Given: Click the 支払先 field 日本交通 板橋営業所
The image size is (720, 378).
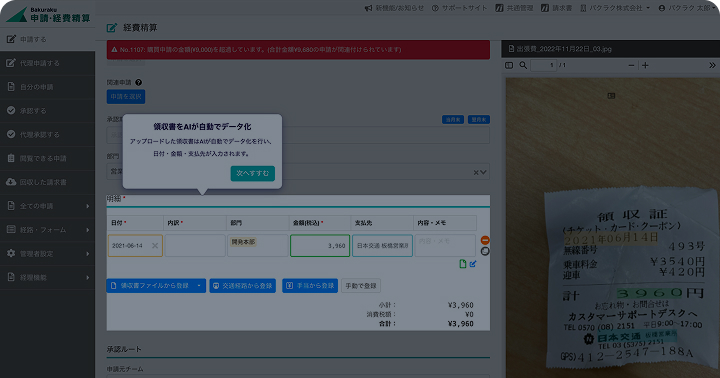Looking at the screenshot, I should [382, 246].
